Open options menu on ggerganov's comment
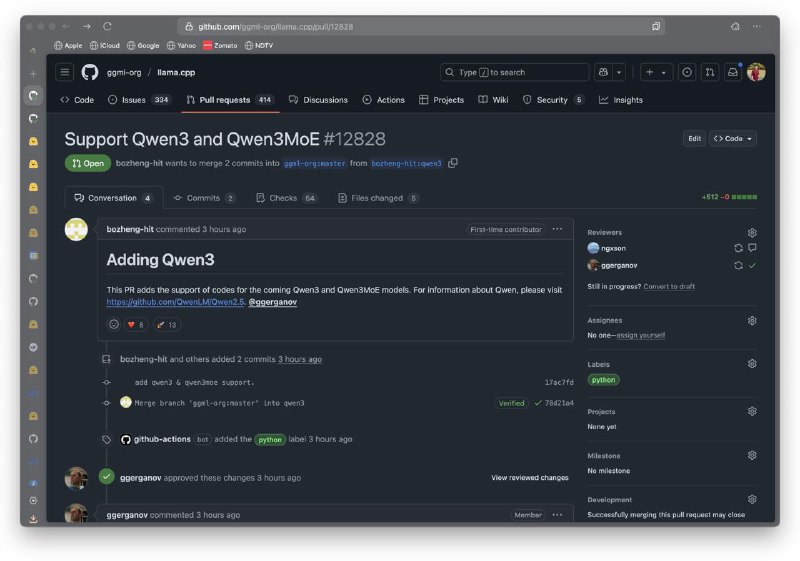Image resolution: width=800 pixels, height=561 pixels. pyautogui.click(x=557, y=515)
